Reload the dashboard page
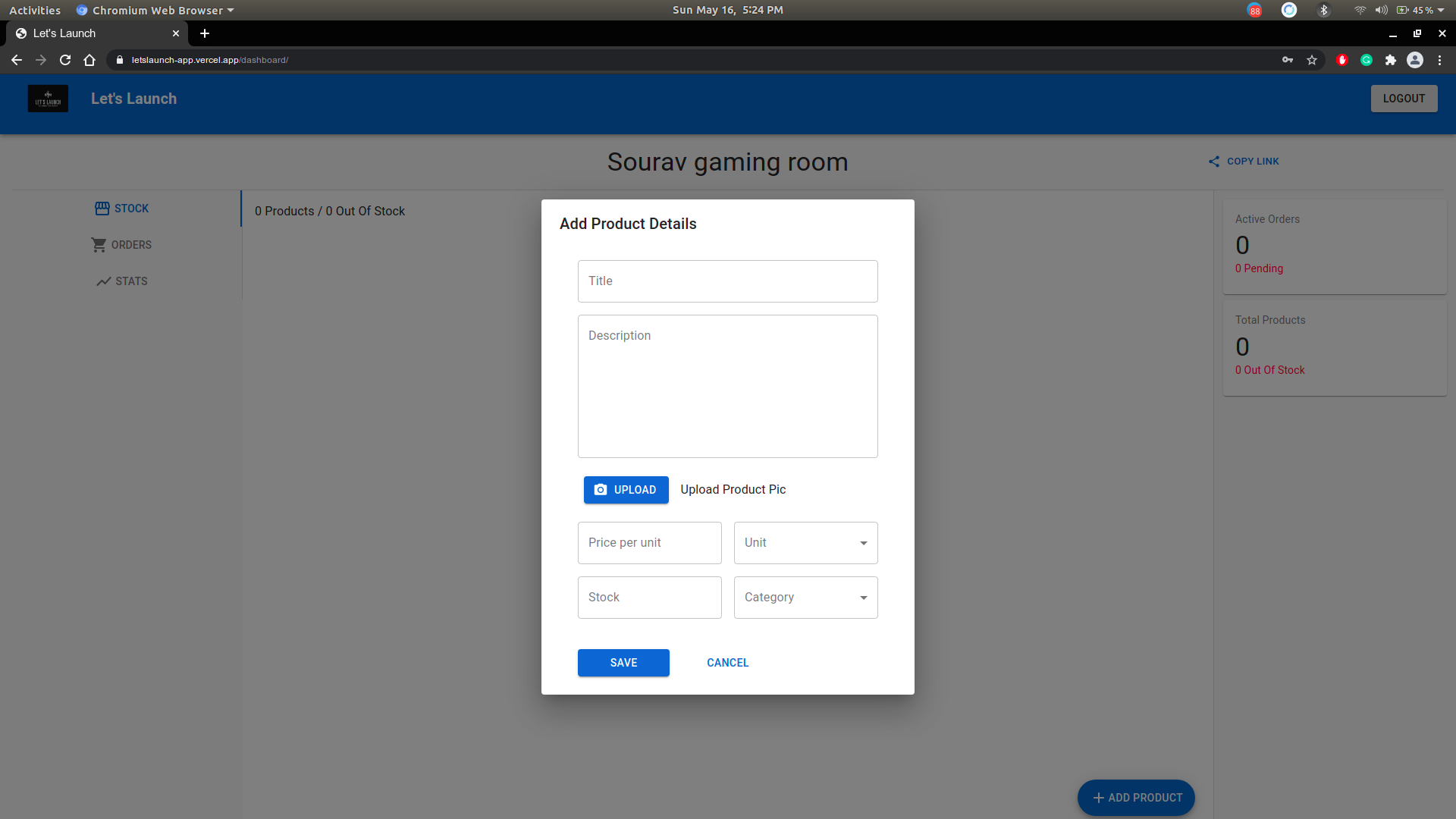 click(65, 60)
